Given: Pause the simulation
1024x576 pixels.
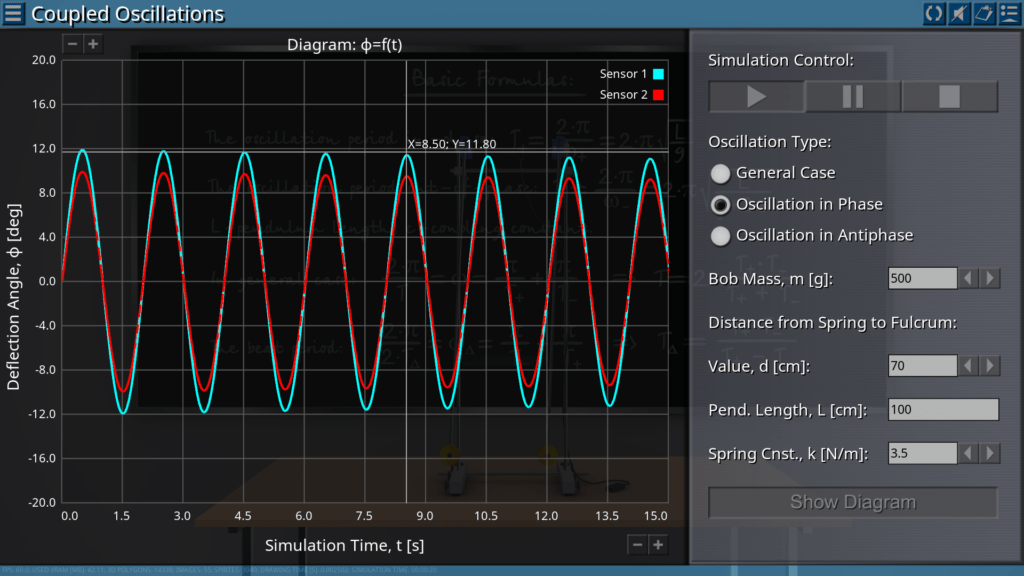Looking at the screenshot, I should [x=853, y=97].
